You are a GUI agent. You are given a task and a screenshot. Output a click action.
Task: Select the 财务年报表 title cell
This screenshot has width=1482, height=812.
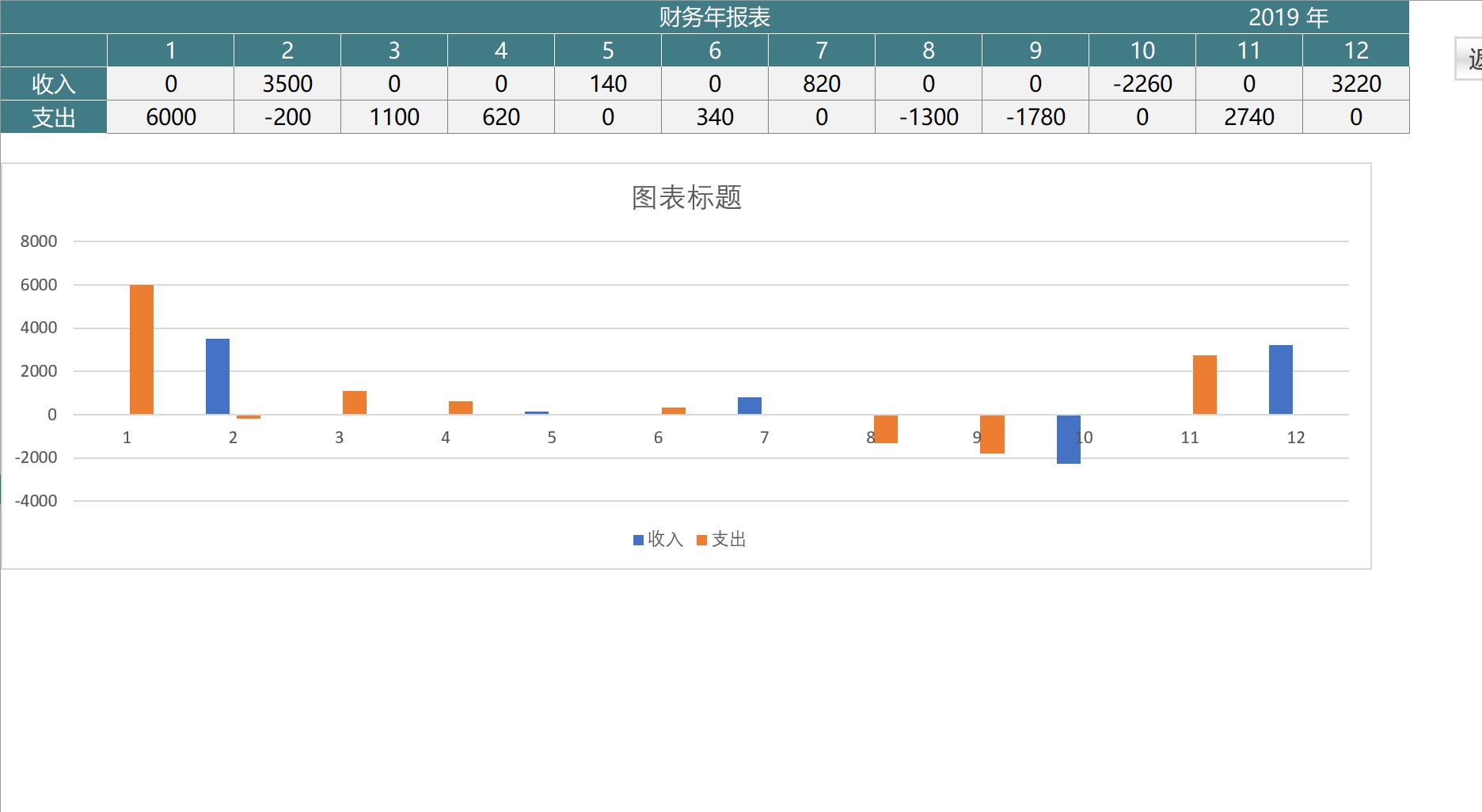[714, 17]
